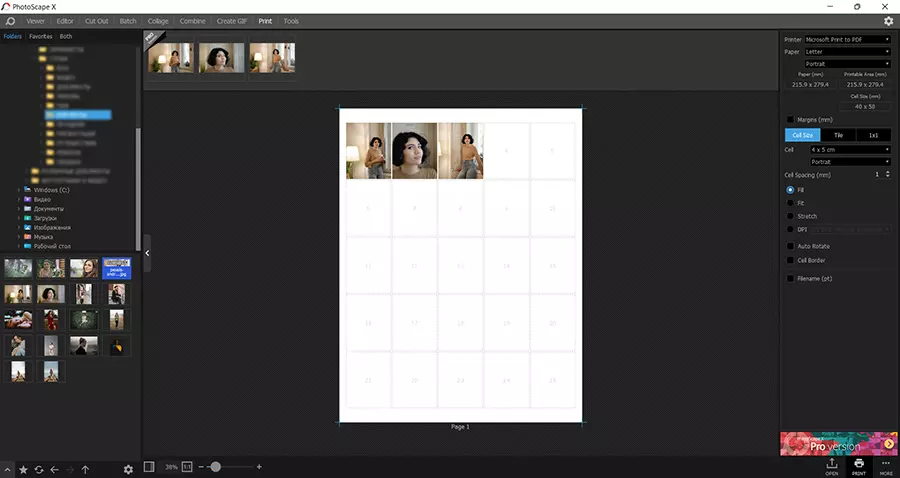Viewport: 900px width, 478px height.
Task: Enable the Cell Border checkbox
Action: tap(790, 260)
